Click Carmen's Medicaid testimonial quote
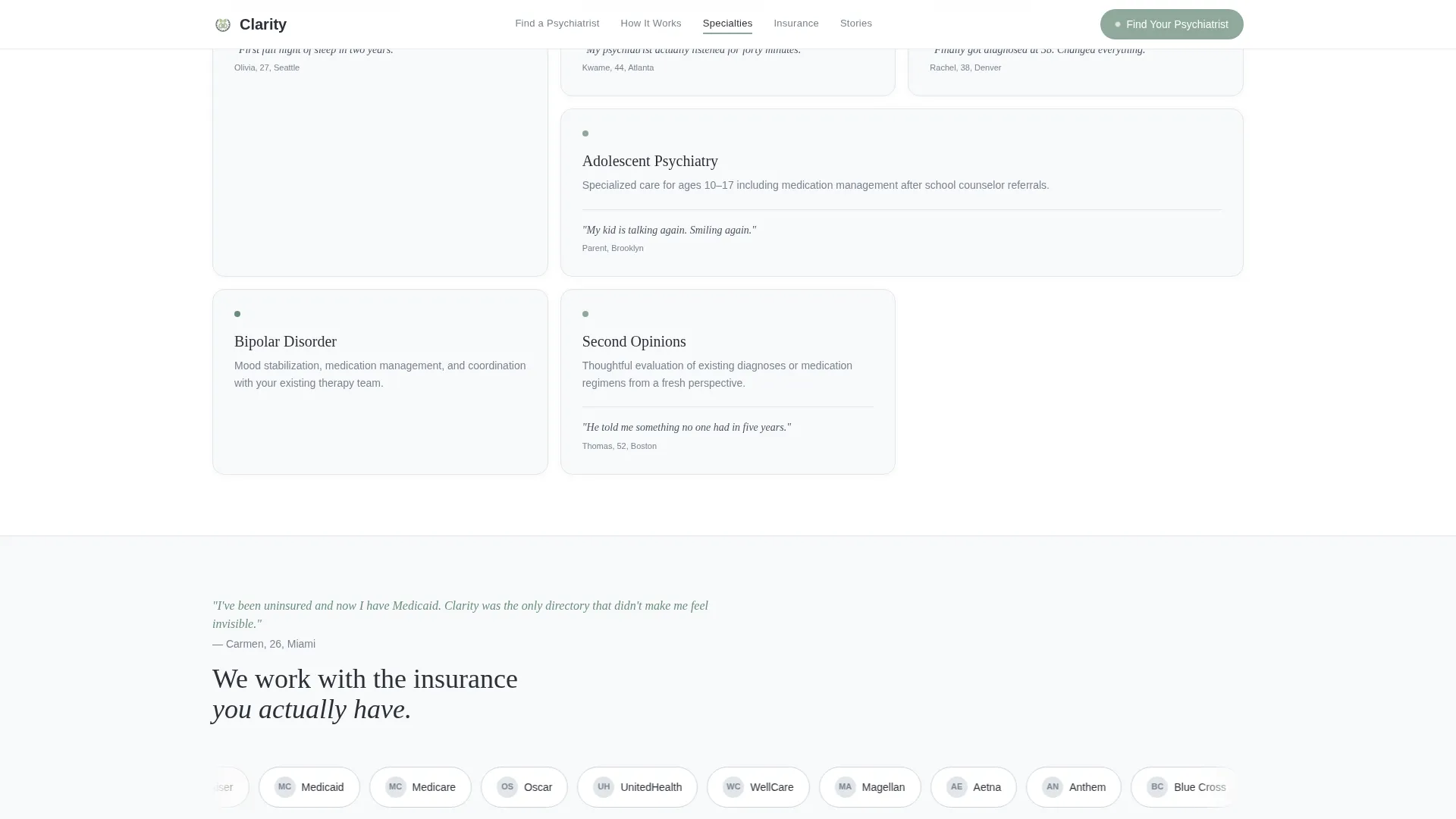This screenshot has height=819, width=1456. pyautogui.click(x=460, y=615)
